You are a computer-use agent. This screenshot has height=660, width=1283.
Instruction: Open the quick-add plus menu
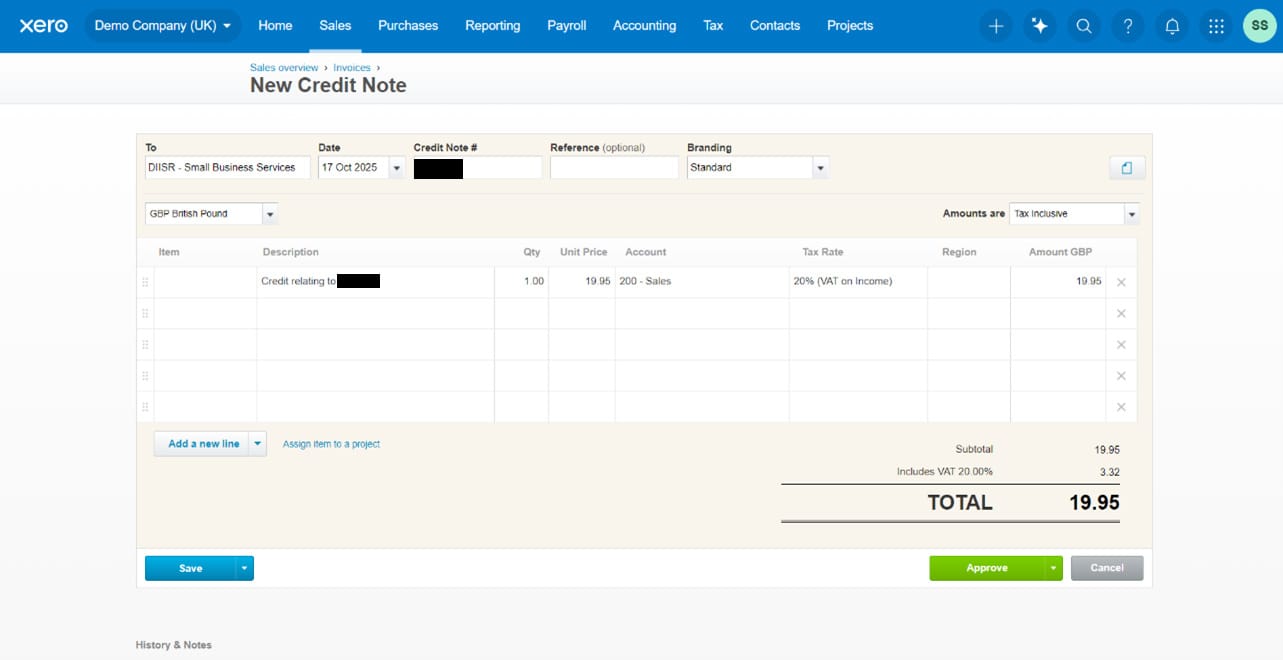pos(995,26)
